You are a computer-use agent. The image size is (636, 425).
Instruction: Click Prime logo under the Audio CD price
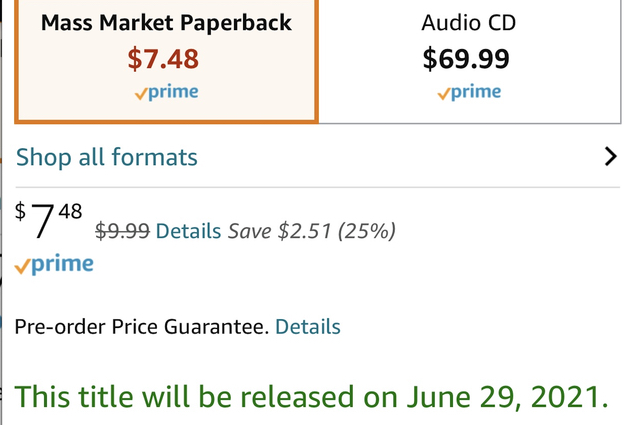pos(468,92)
